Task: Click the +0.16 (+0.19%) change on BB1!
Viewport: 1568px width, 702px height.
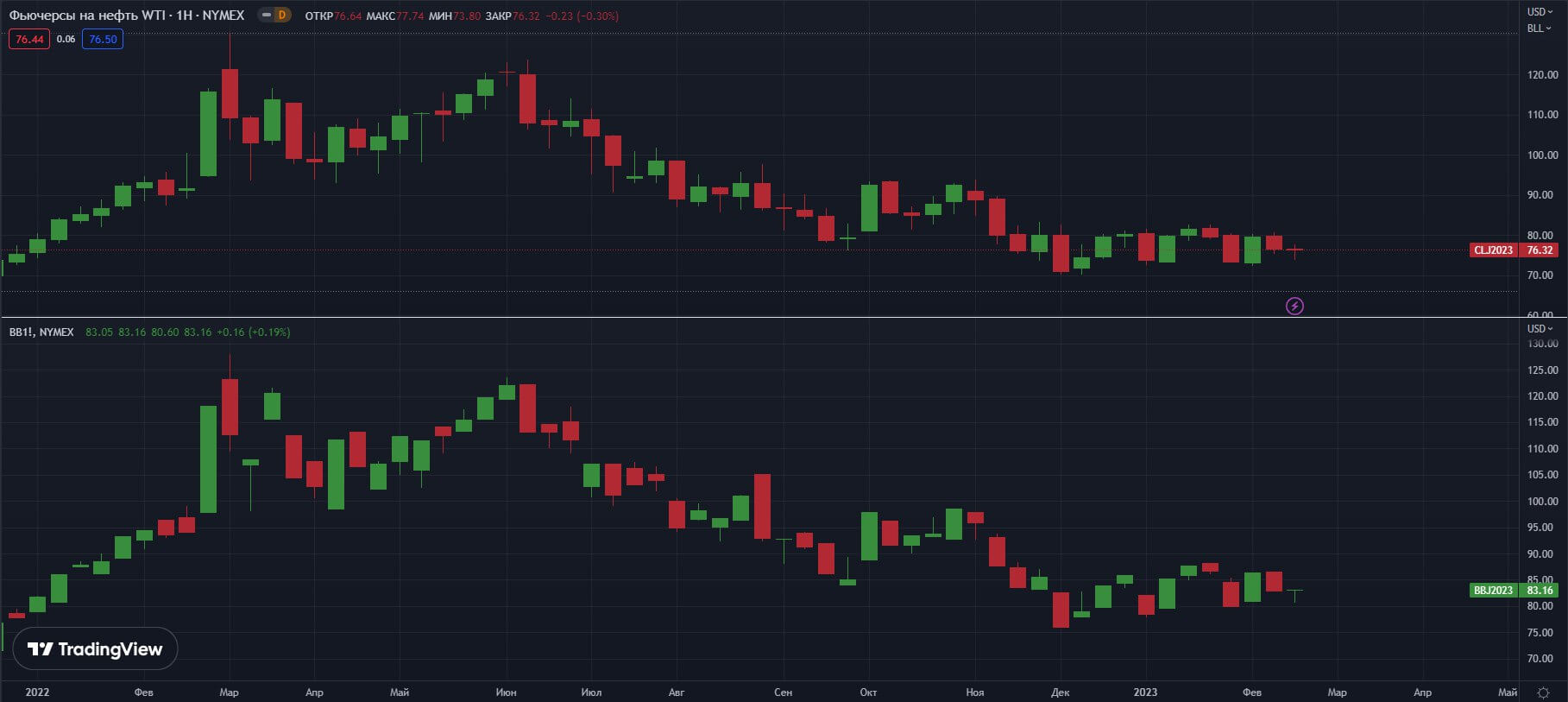Action: pyautogui.click(x=253, y=332)
